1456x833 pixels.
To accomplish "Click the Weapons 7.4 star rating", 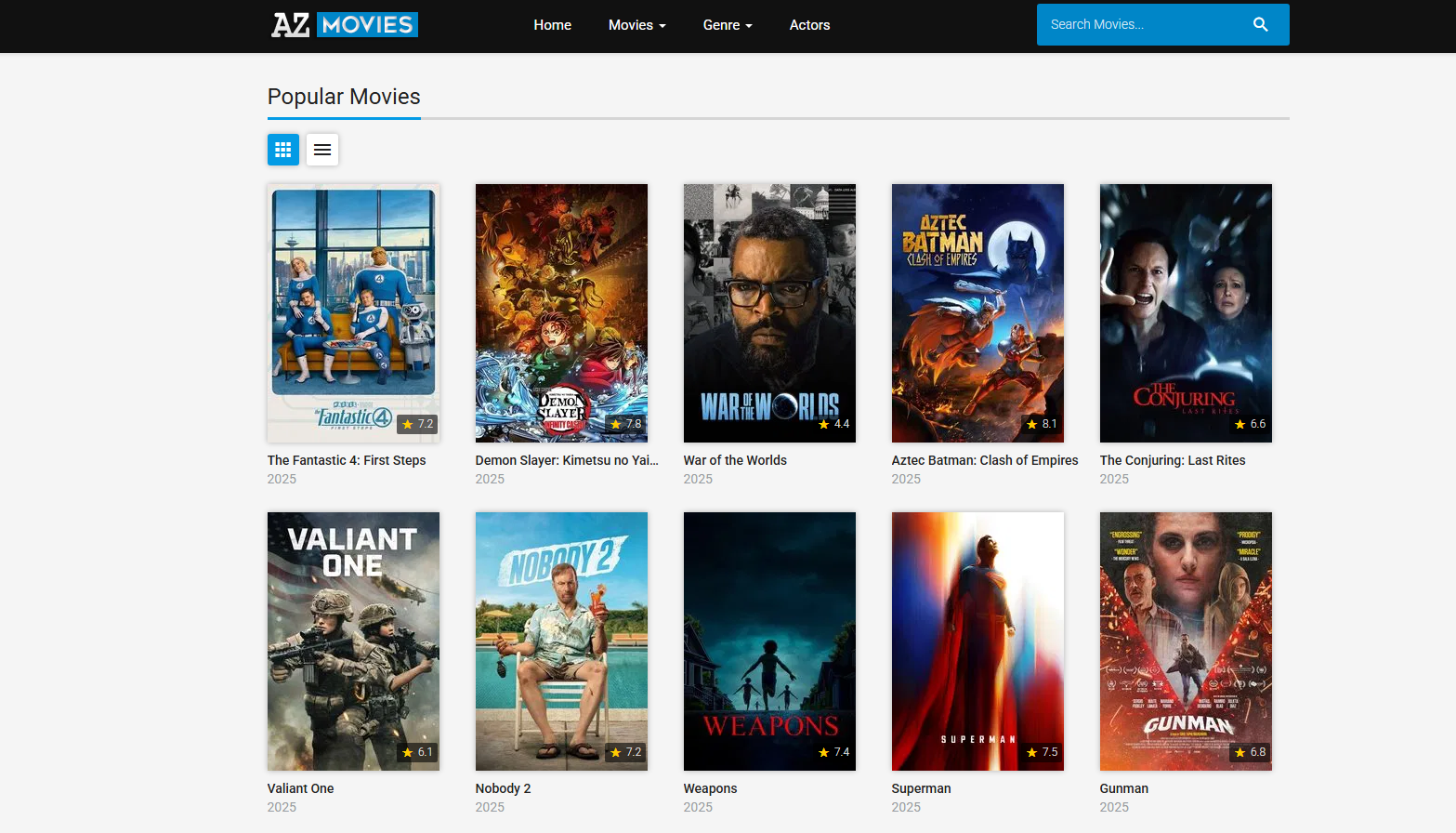I will (x=833, y=752).
